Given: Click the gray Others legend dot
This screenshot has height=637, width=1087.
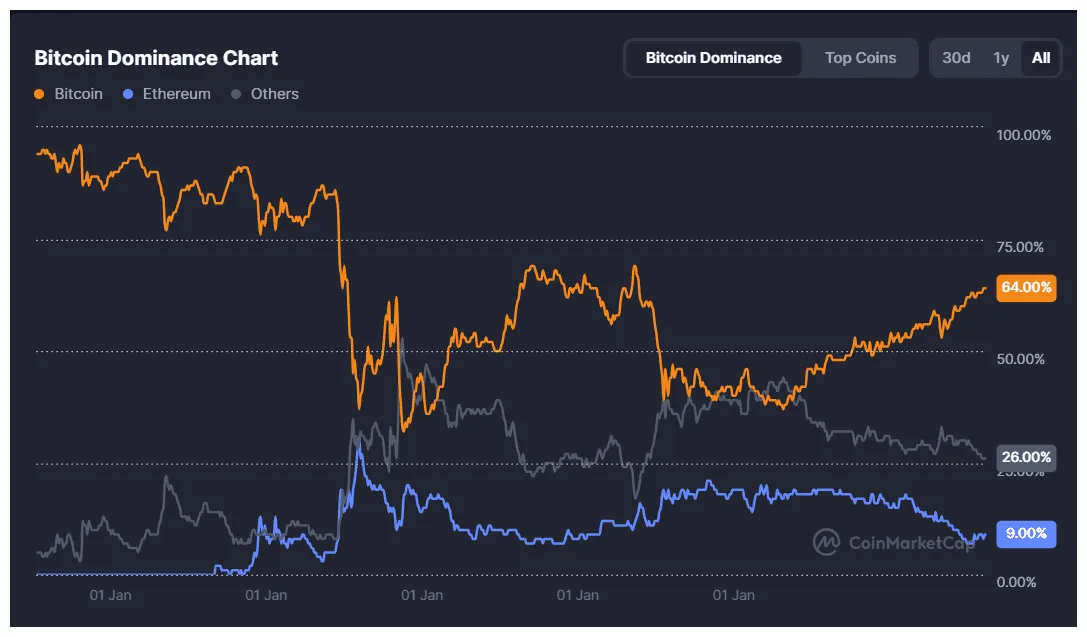Looking at the screenshot, I should [x=234, y=93].
